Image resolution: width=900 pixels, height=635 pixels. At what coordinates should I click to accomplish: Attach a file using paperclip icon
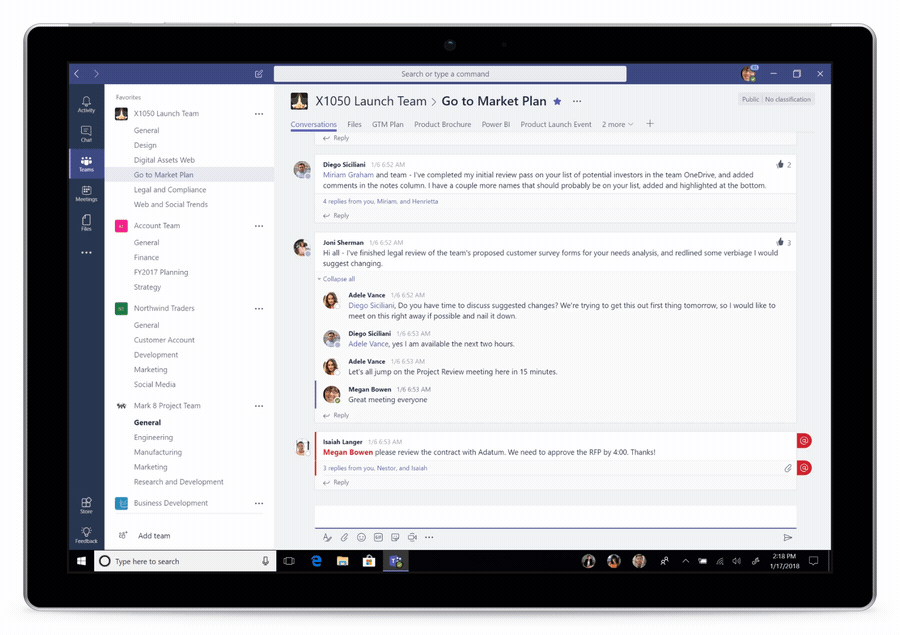point(344,537)
